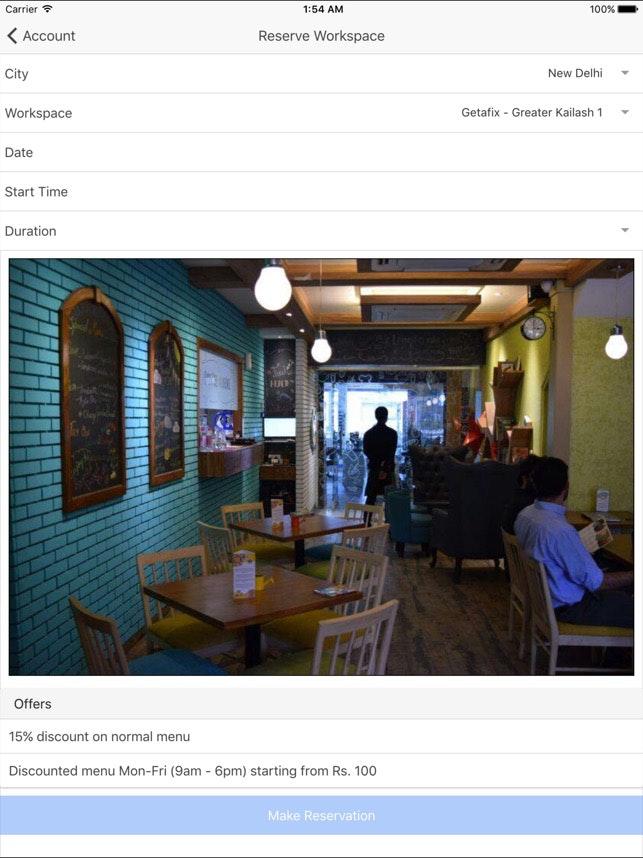
Task: Select the Date field
Action: tap(321, 152)
